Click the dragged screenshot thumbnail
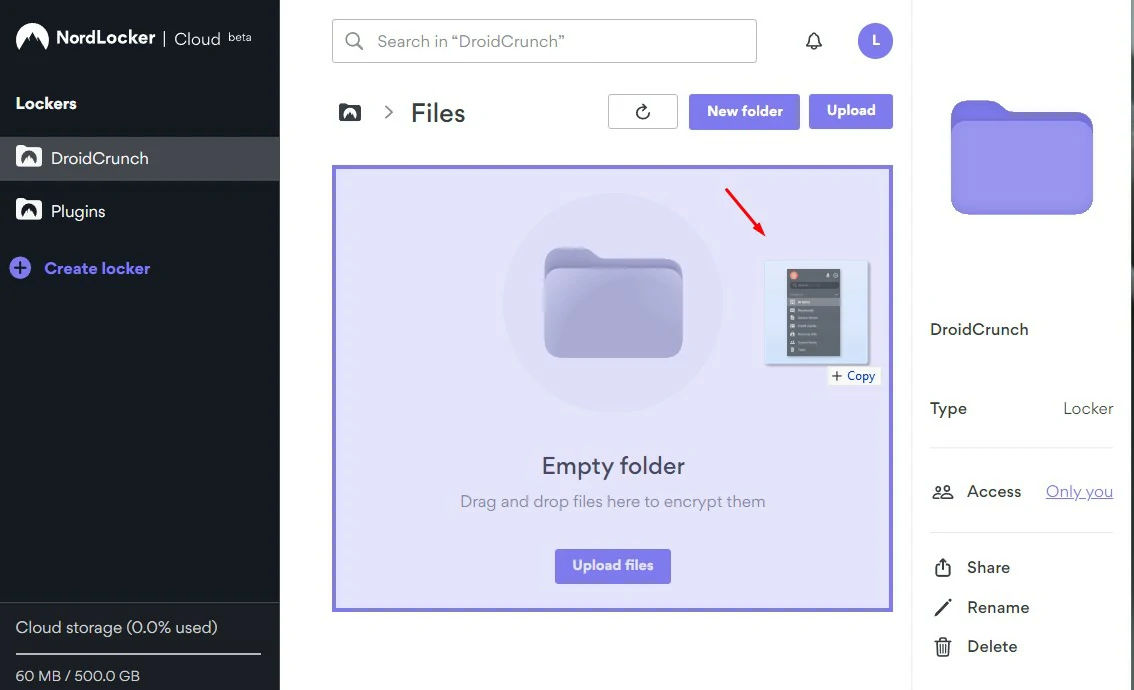 [x=816, y=312]
